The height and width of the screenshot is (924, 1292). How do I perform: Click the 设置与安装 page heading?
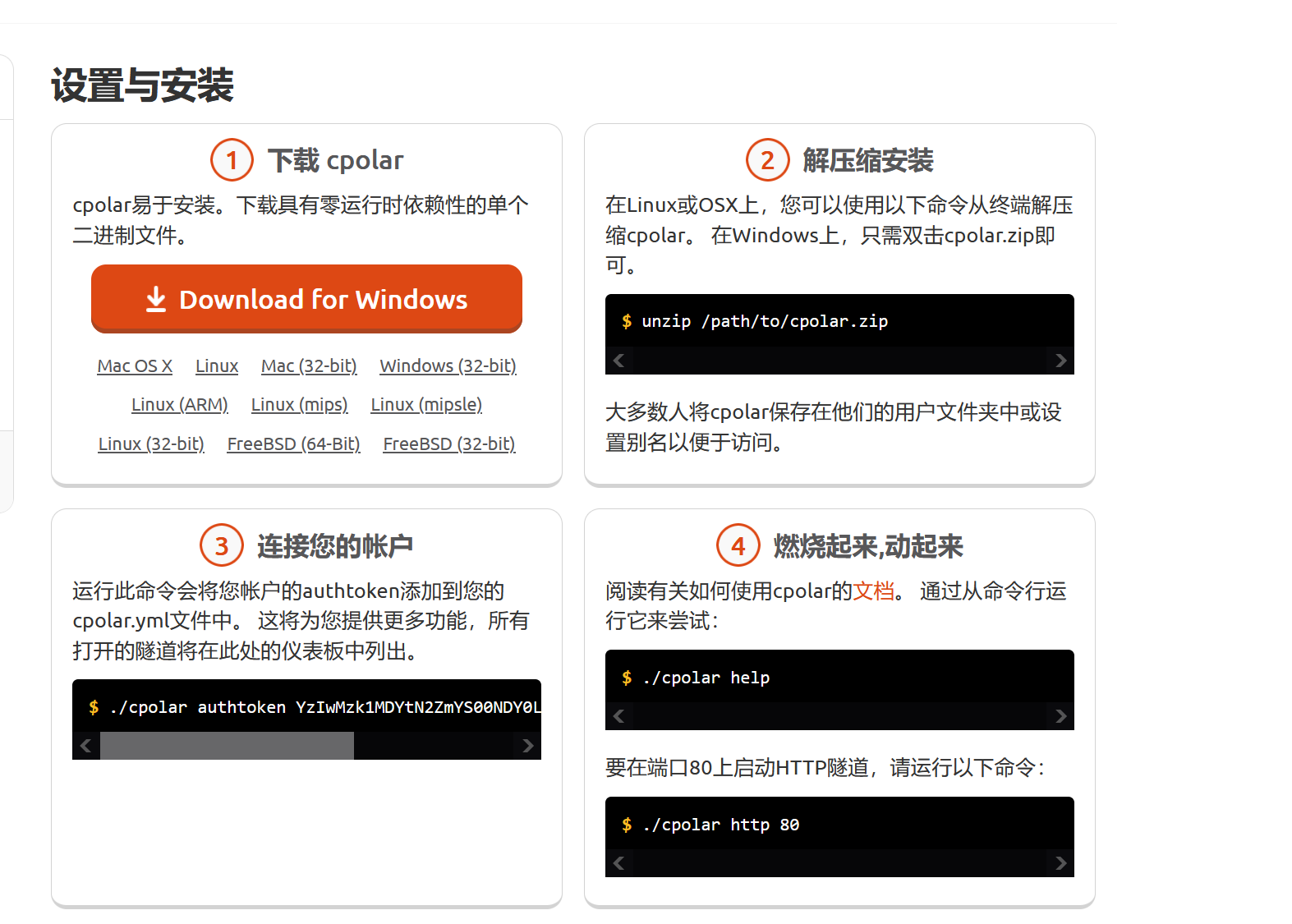point(143,85)
